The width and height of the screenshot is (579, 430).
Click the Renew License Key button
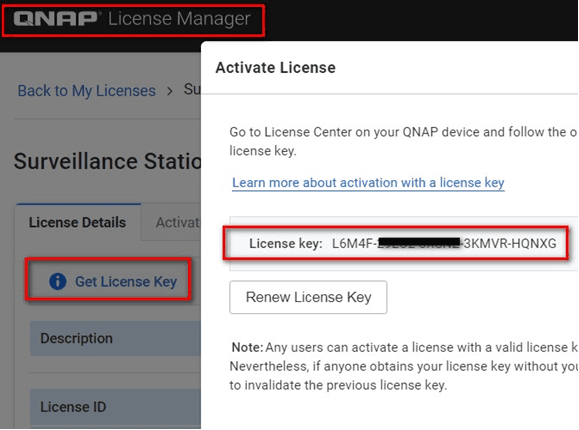pos(308,297)
